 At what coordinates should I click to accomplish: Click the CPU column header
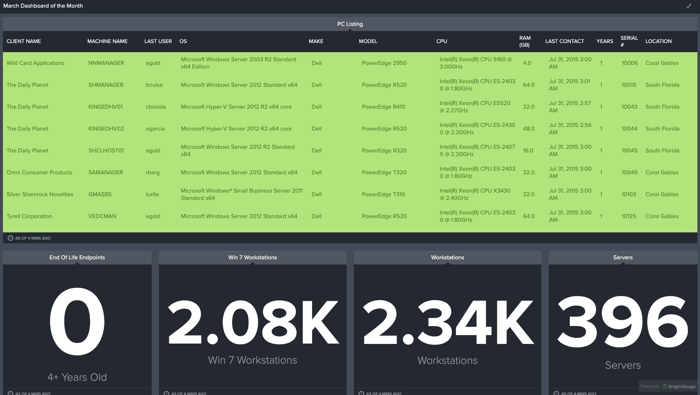pyautogui.click(x=442, y=41)
